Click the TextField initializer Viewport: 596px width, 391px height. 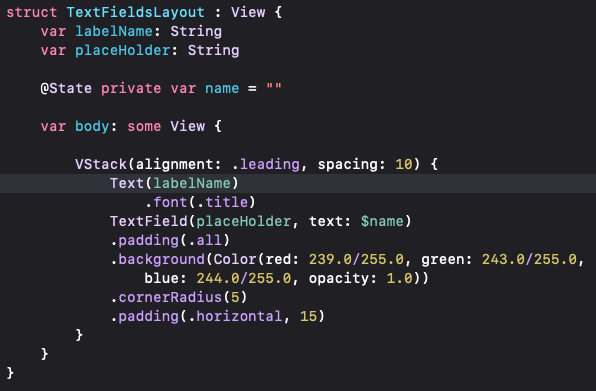click(x=149, y=222)
